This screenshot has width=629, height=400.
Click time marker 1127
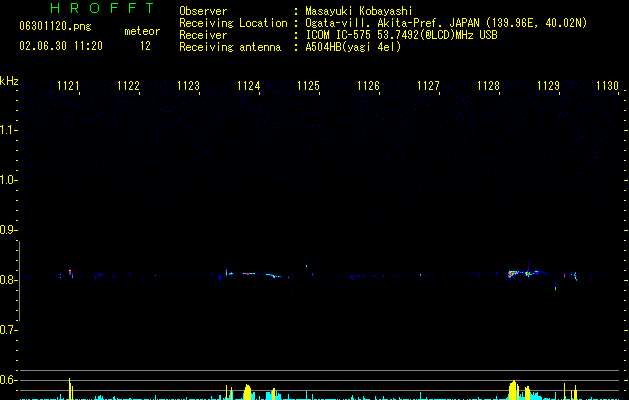428,86
